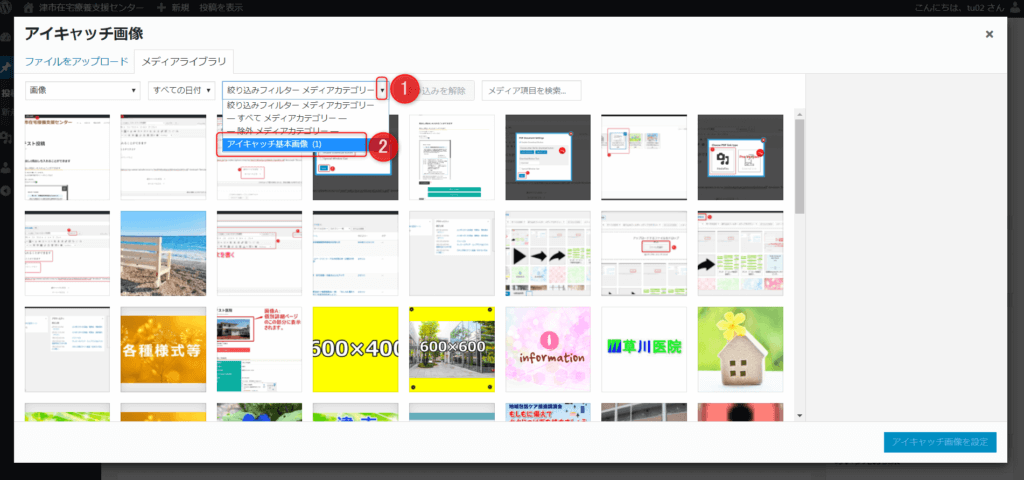Screen dimensions: 1024x480
Task: Select the 草川医院 logo thumbnail
Action: pos(644,349)
